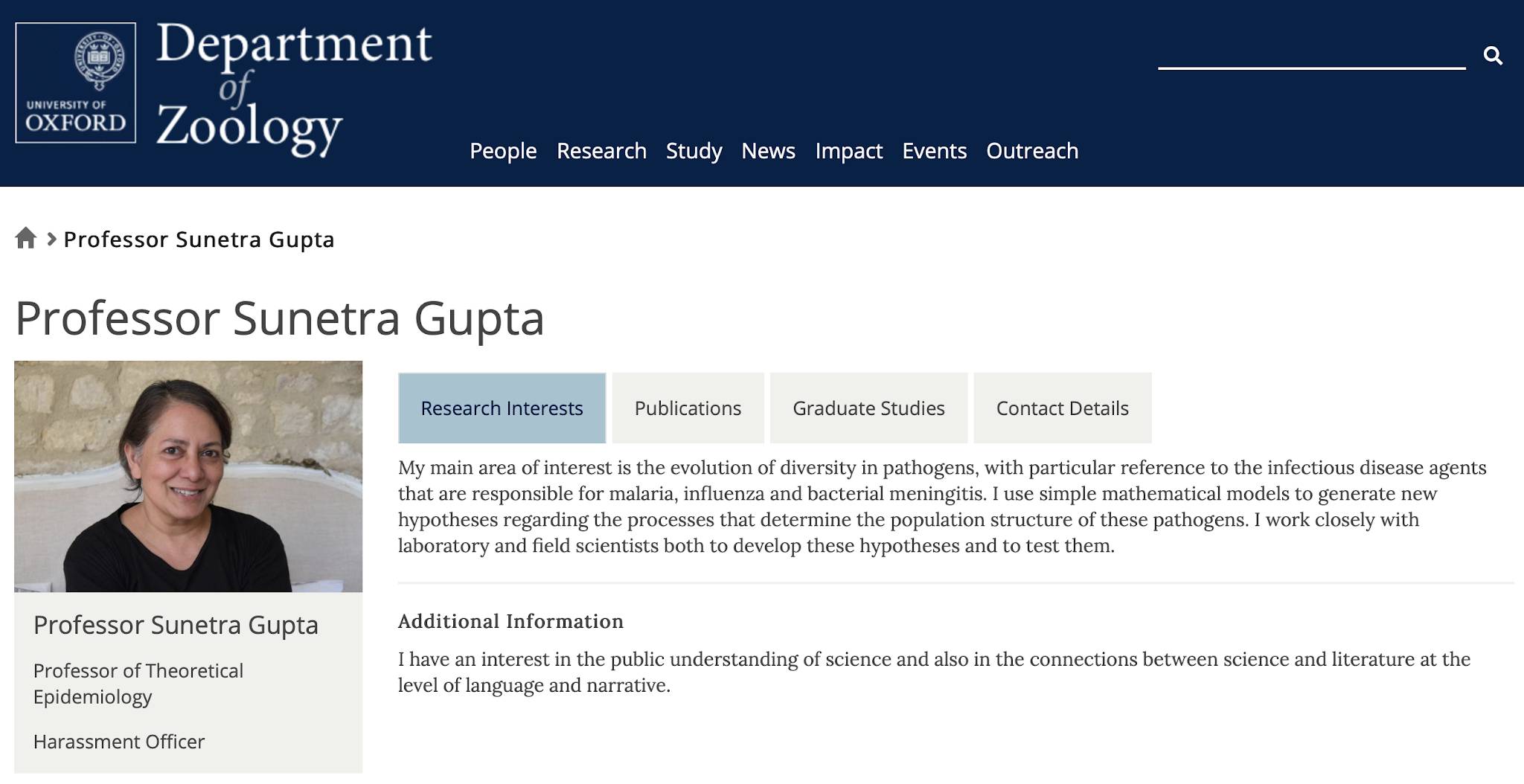Open the Impact menu
This screenshot has width=1524, height=784.
click(x=848, y=151)
